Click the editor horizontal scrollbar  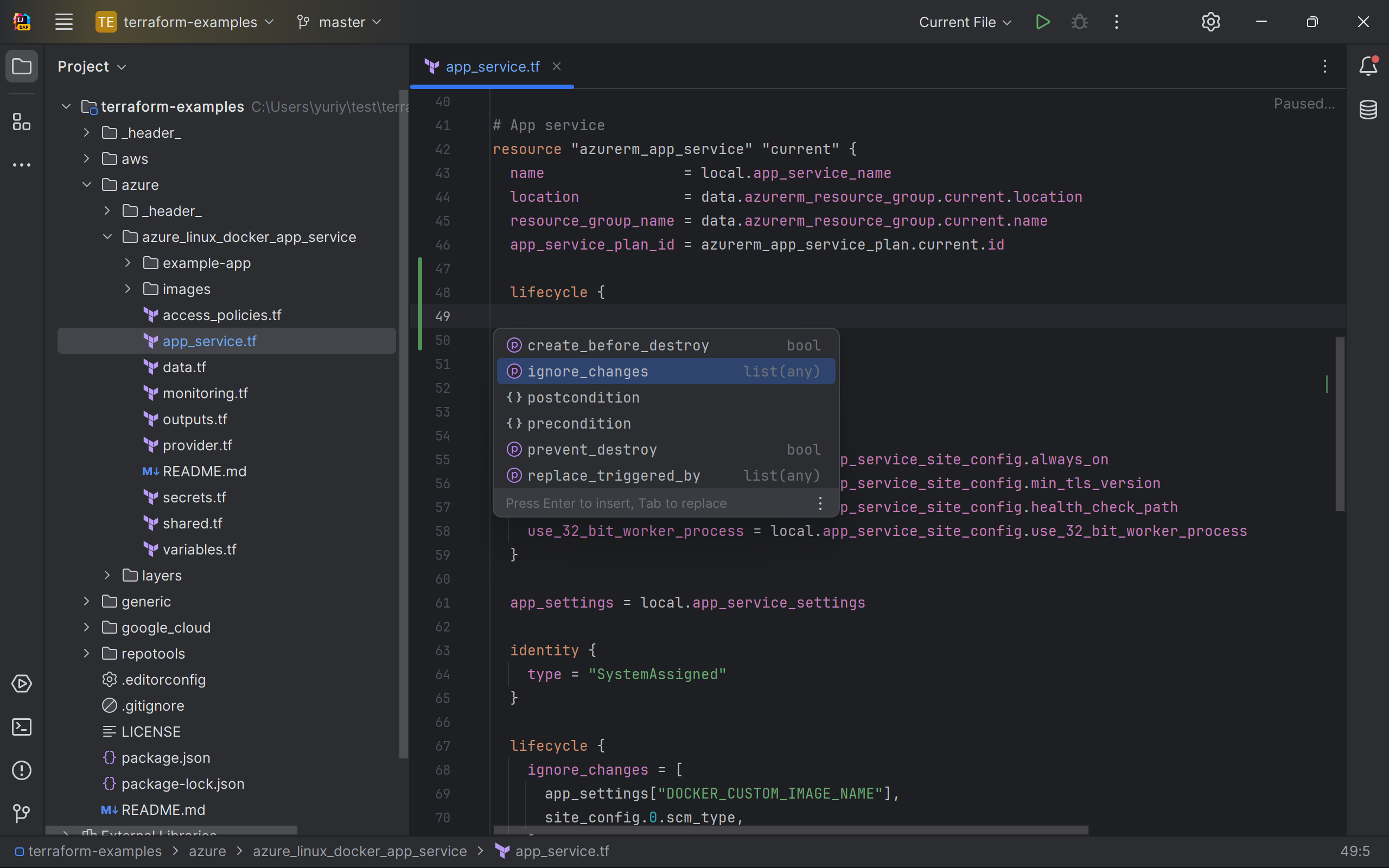pyautogui.click(x=791, y=830)
